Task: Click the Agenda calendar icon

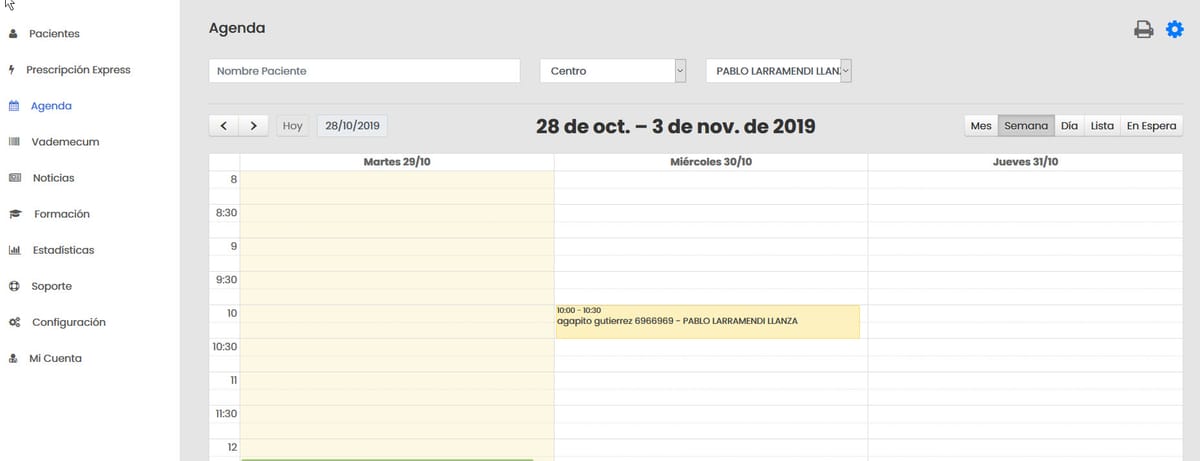Action: point(14,106)
